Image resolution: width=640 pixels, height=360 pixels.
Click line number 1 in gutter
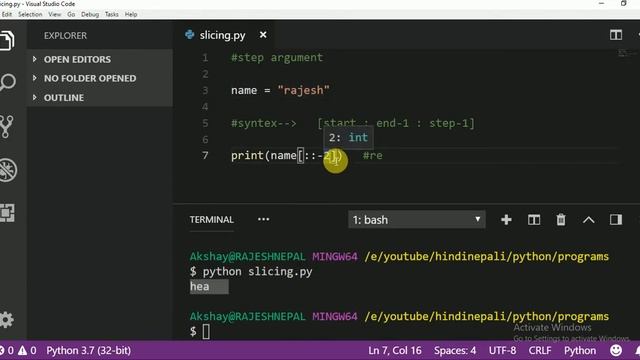tap(205, 58)
